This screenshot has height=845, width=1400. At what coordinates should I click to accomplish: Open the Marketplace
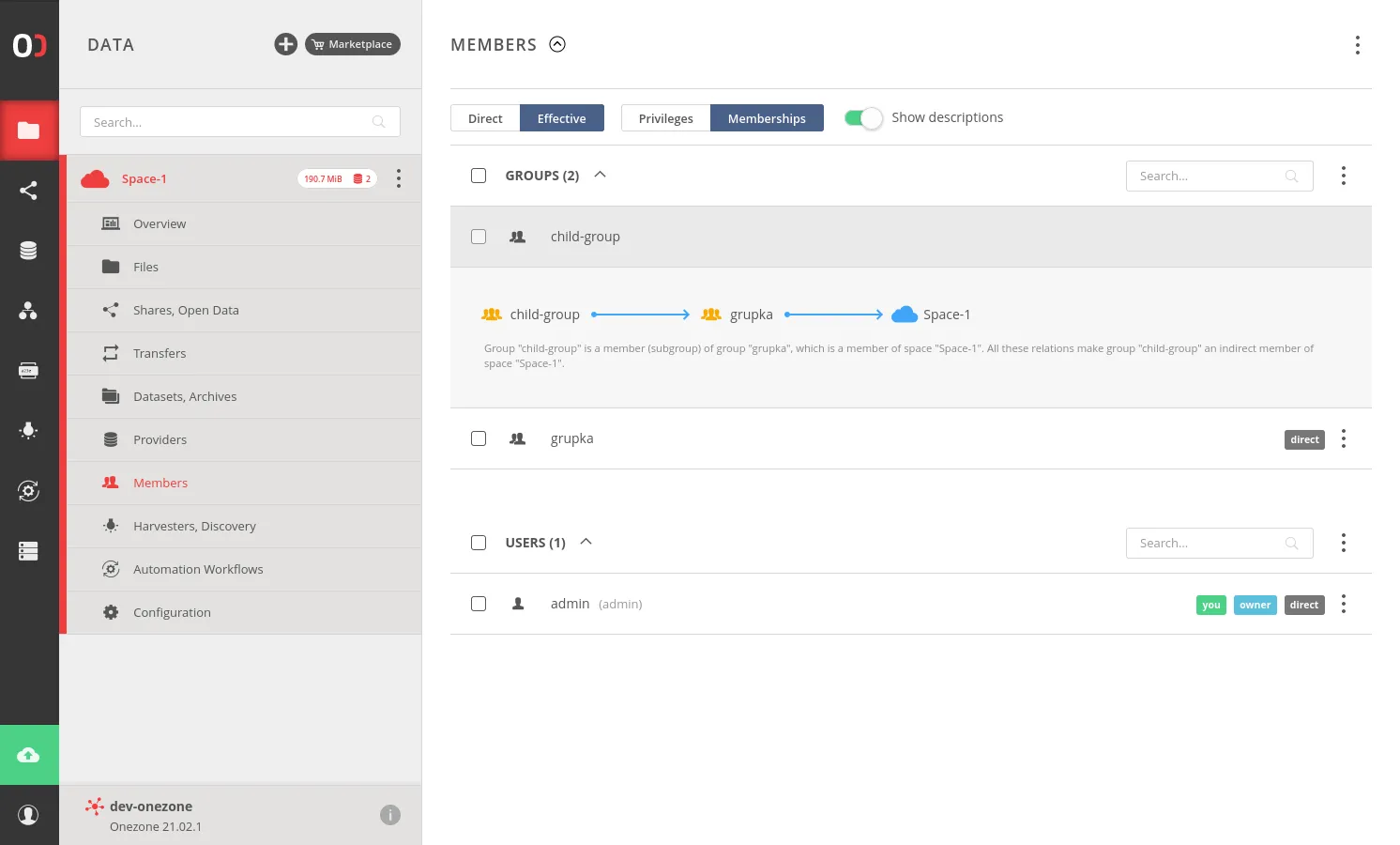(x=352, y=43)
